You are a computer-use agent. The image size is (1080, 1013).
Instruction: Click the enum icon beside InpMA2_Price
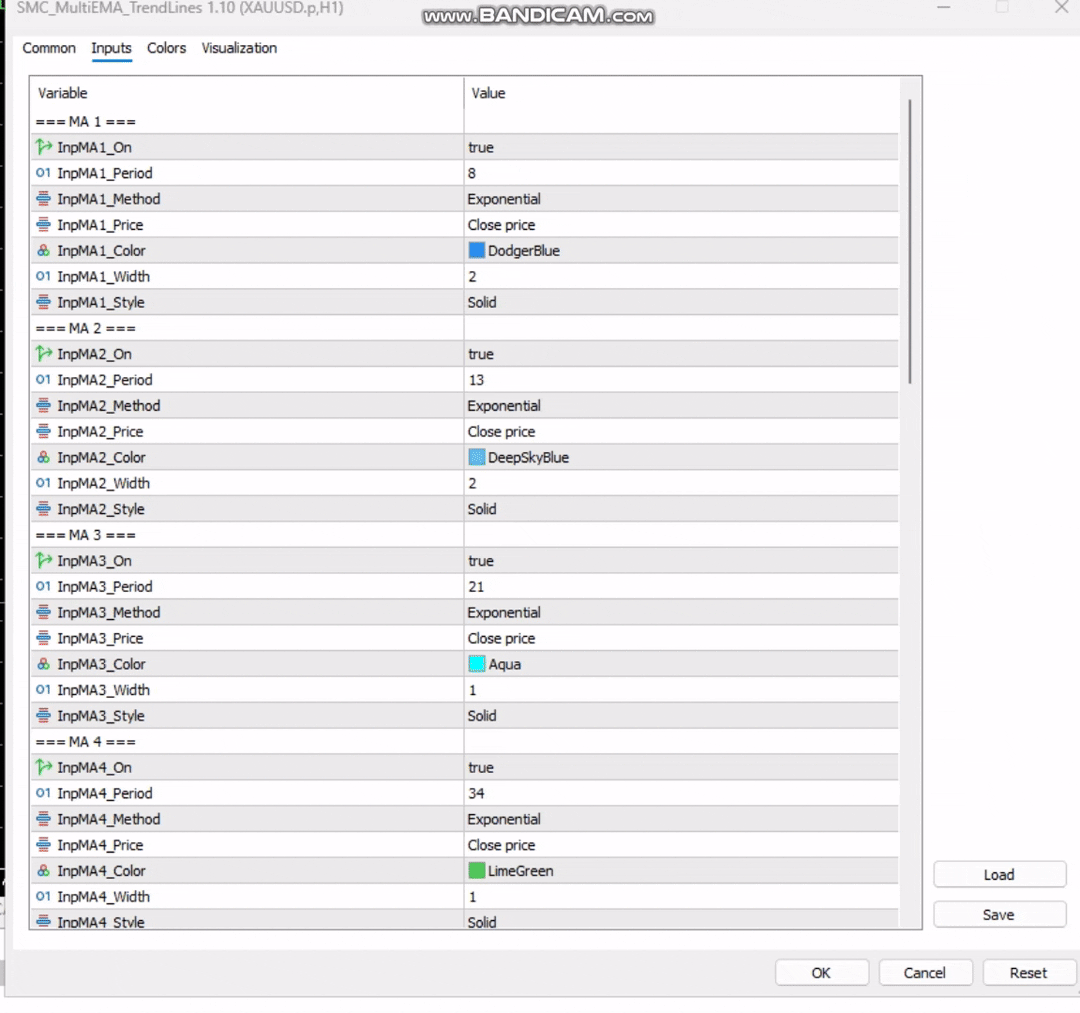click(x=43, y=431)
